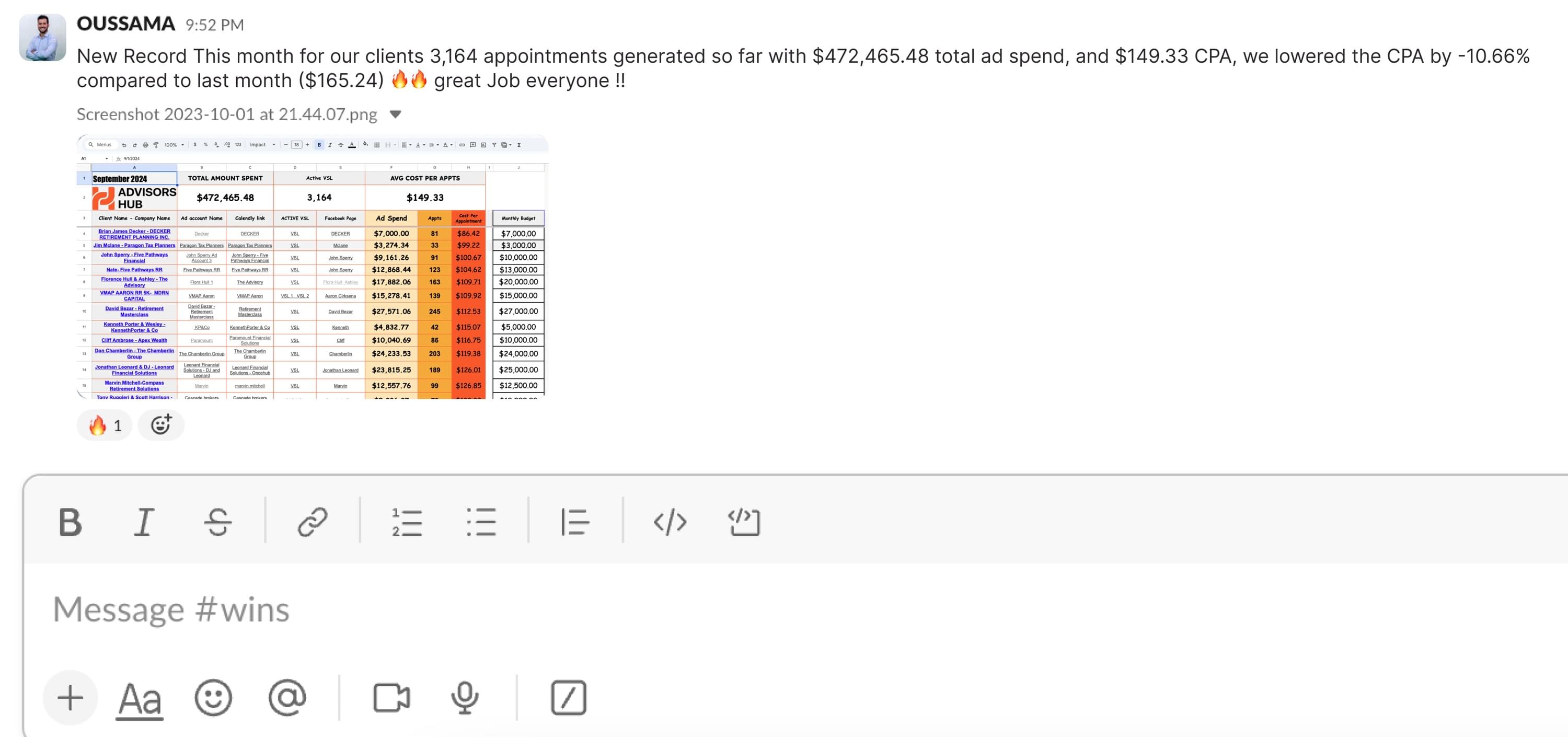Image resolution: width=1568 pixels, height=737 pixels.
Task: Open the emoji picker in composer
Action: (x=213, y=697)
